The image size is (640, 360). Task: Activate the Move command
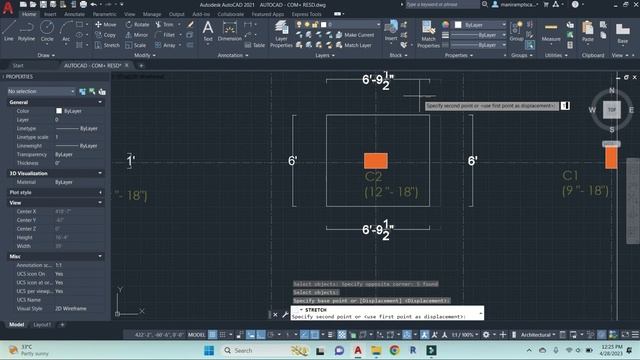coord(105,24)
